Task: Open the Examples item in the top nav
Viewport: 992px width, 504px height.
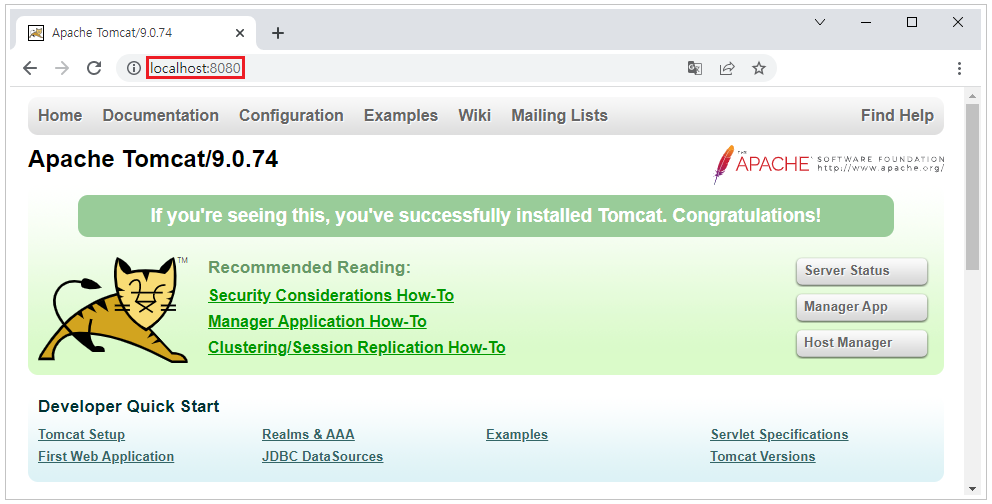Action: tap(400, 115)
